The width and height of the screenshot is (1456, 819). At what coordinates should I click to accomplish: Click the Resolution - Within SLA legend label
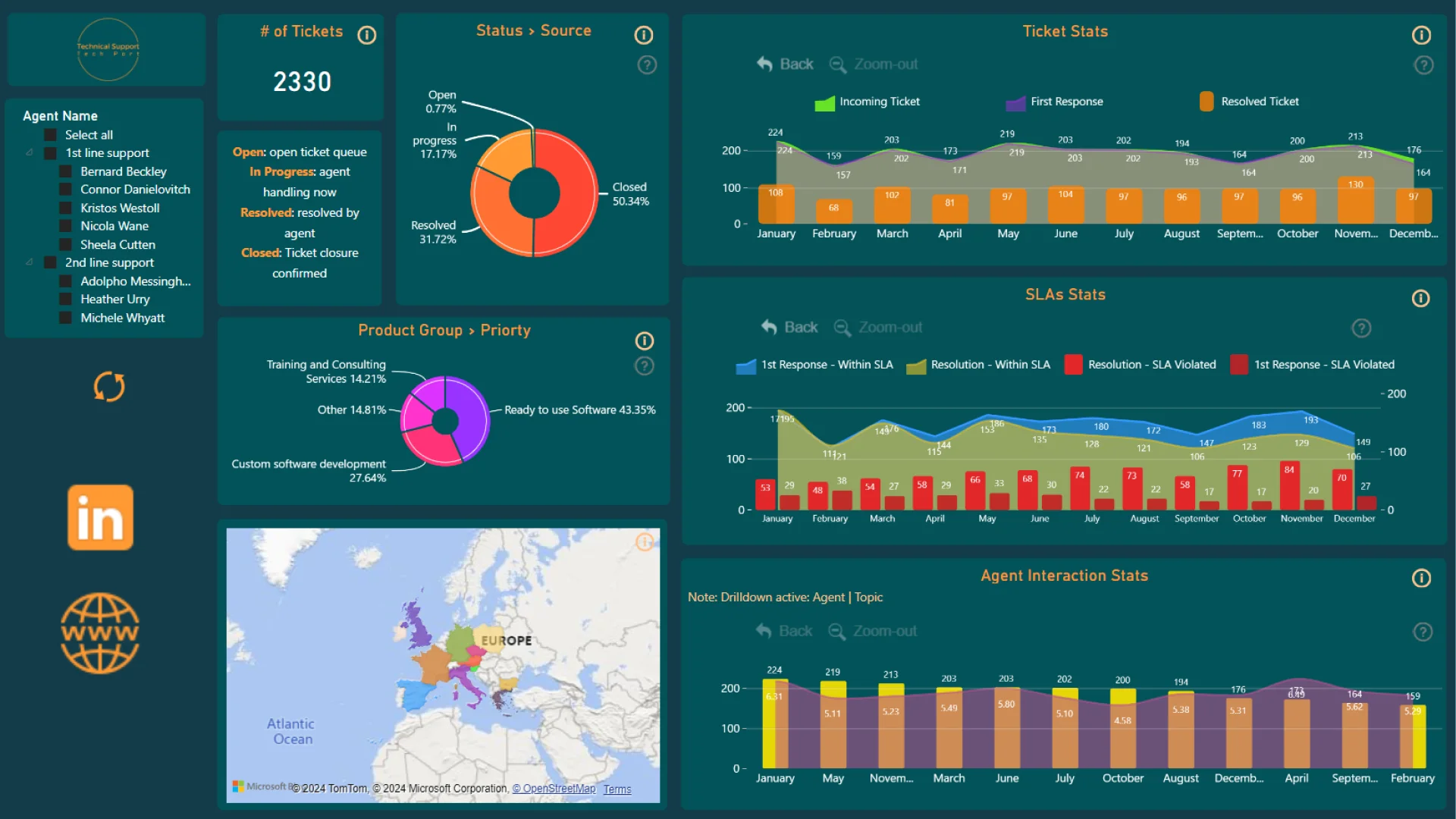tap(990, 365)
